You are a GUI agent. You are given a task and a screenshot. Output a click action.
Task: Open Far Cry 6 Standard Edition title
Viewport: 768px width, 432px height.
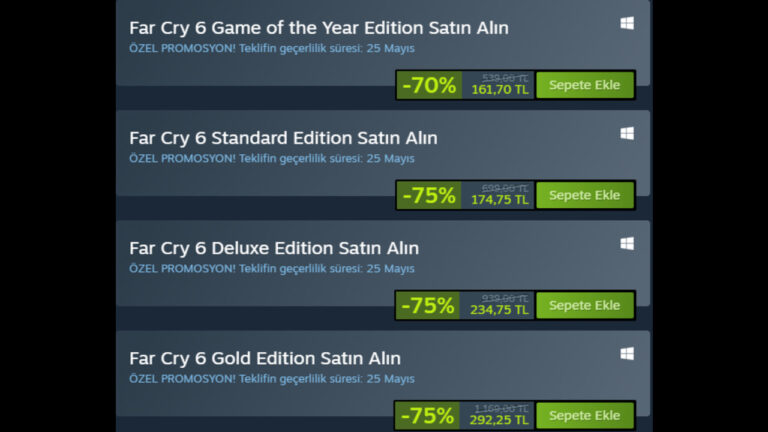pyautogui.click(x=283, y=138)
